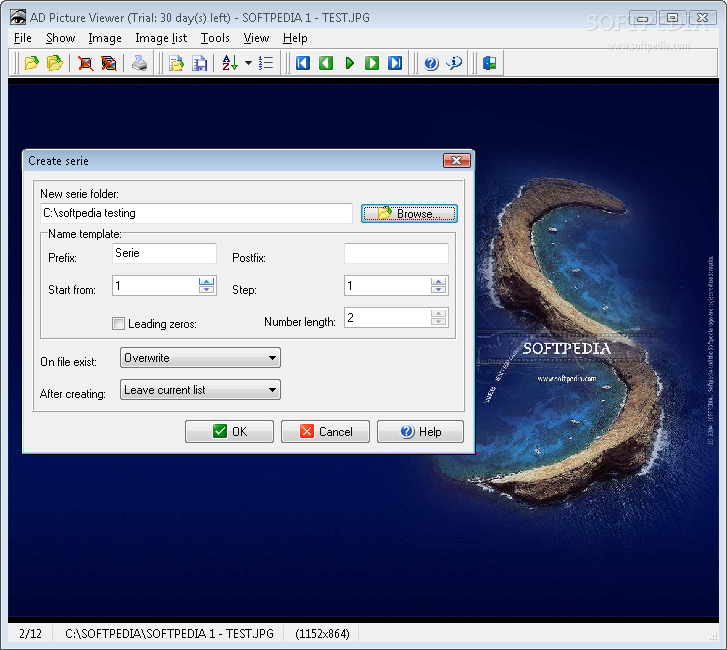Screen dimensions: 727x650
Task: Jump to the last image
Action: pos(395,63)
